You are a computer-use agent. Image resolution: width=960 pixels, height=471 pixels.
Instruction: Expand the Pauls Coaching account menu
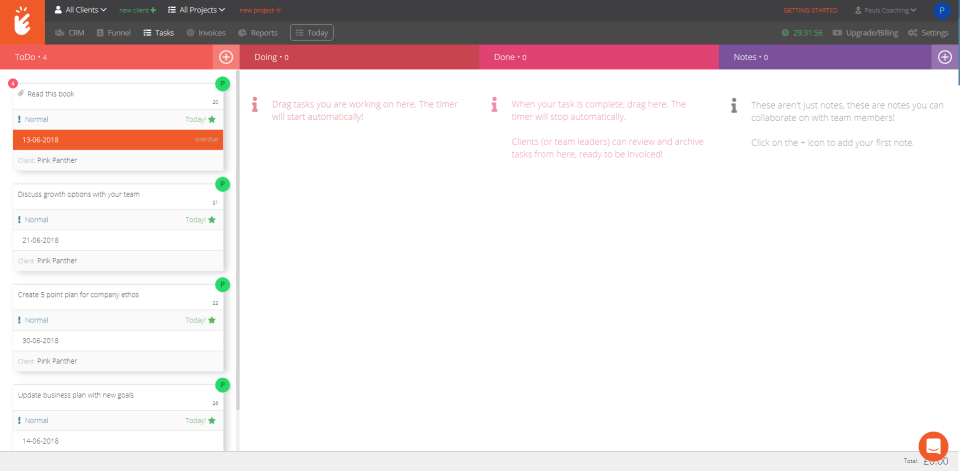point(885,10)
